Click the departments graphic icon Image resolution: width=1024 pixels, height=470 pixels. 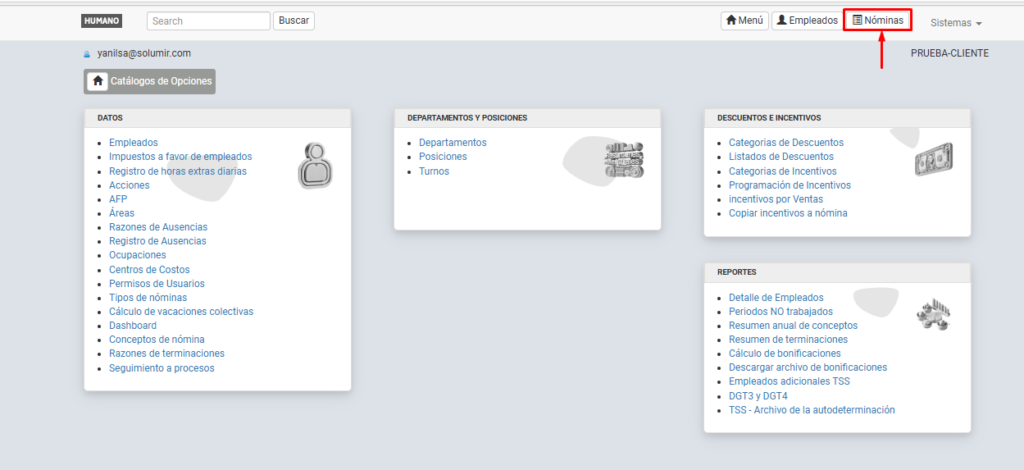click(624, 161)
